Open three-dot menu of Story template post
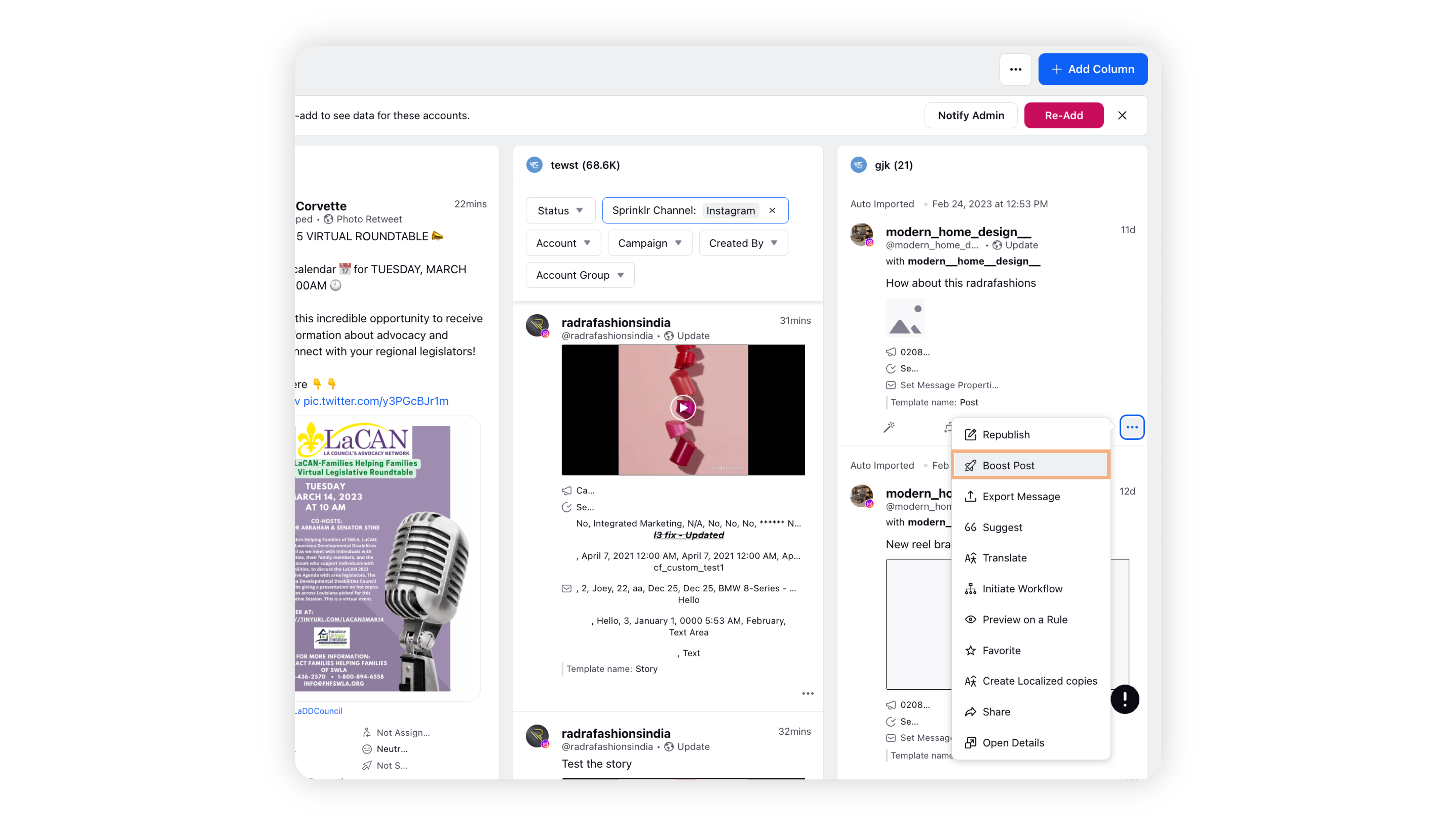1456x825 pixels. point(807,694)
